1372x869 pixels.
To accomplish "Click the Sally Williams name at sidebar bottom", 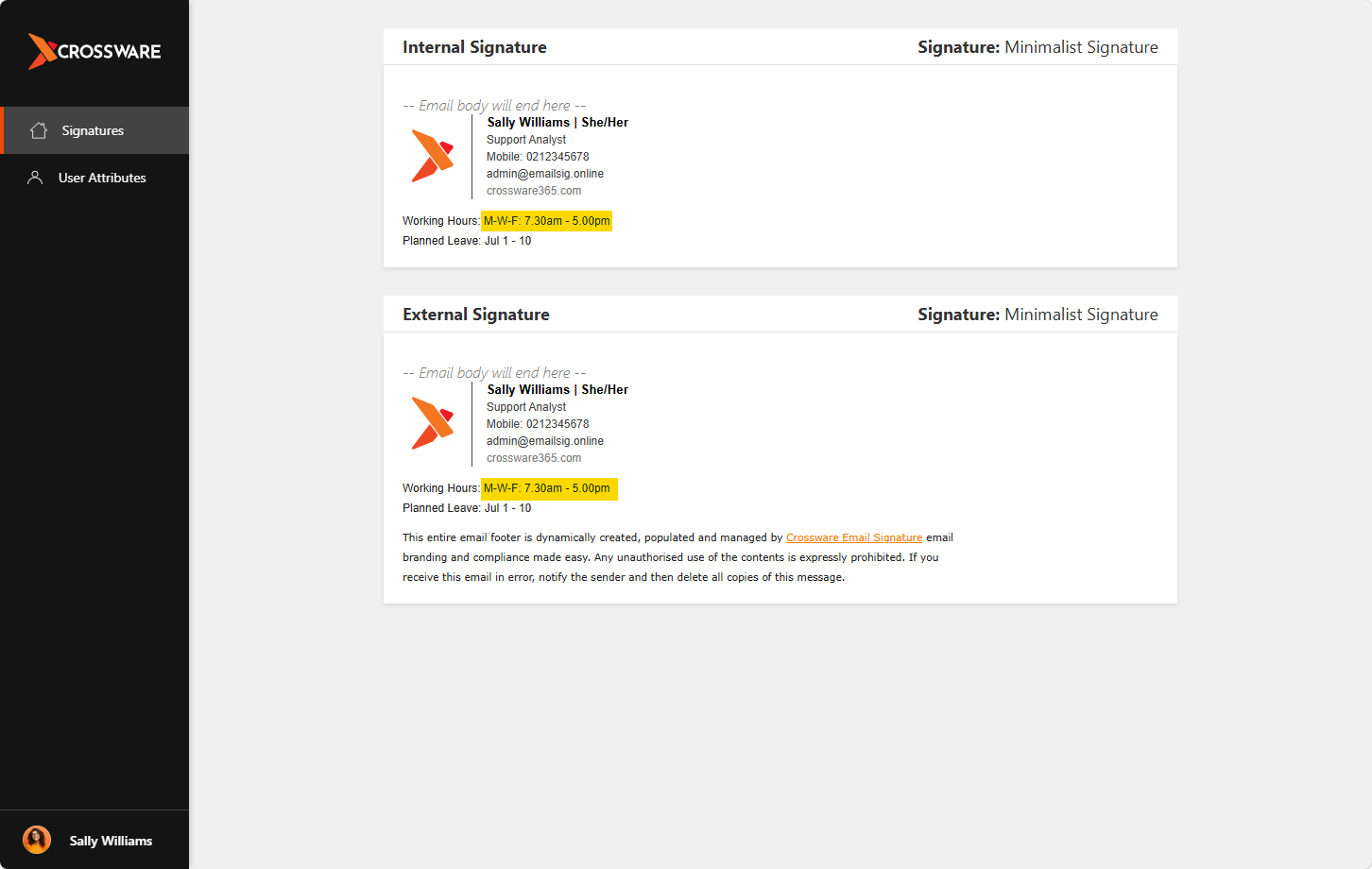I will click(111, 841).
